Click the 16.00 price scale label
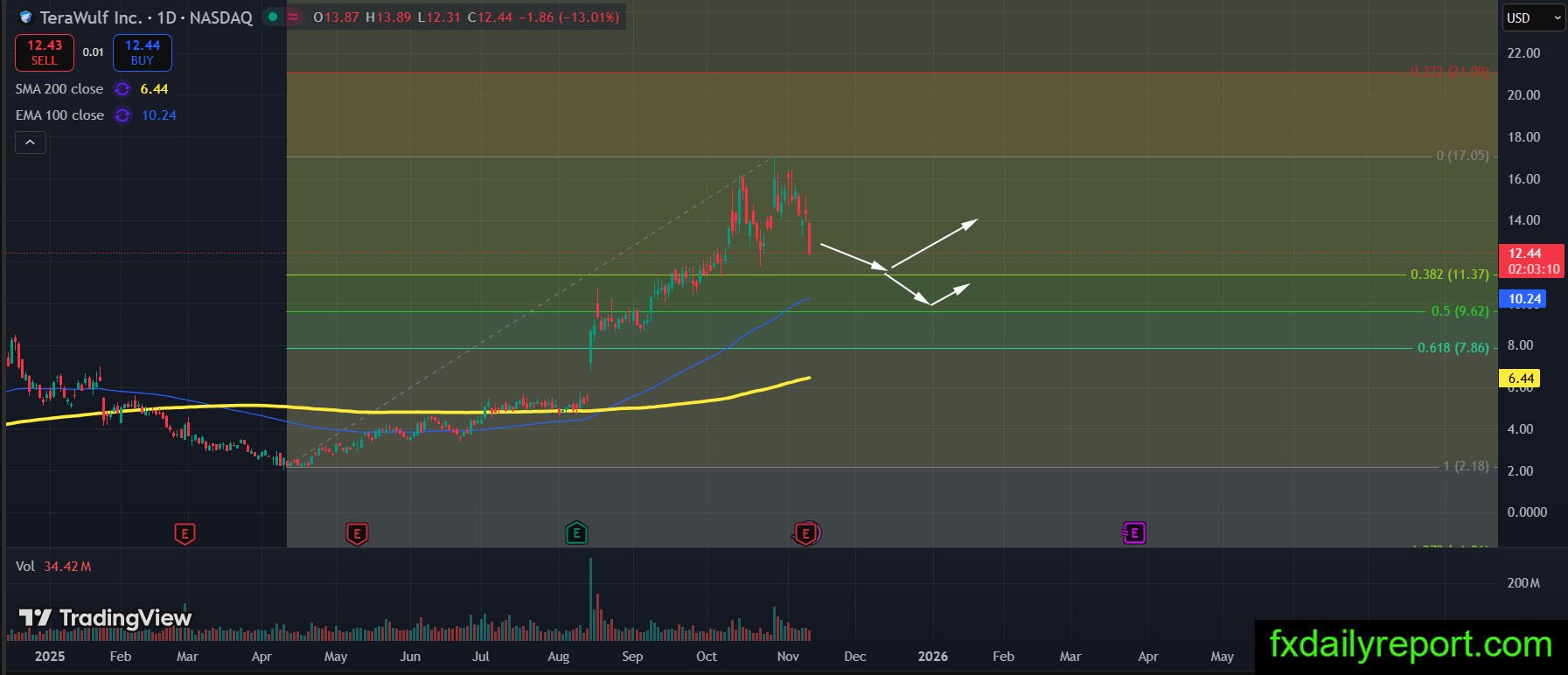Screen dimensions: 1568x675 1523,179
